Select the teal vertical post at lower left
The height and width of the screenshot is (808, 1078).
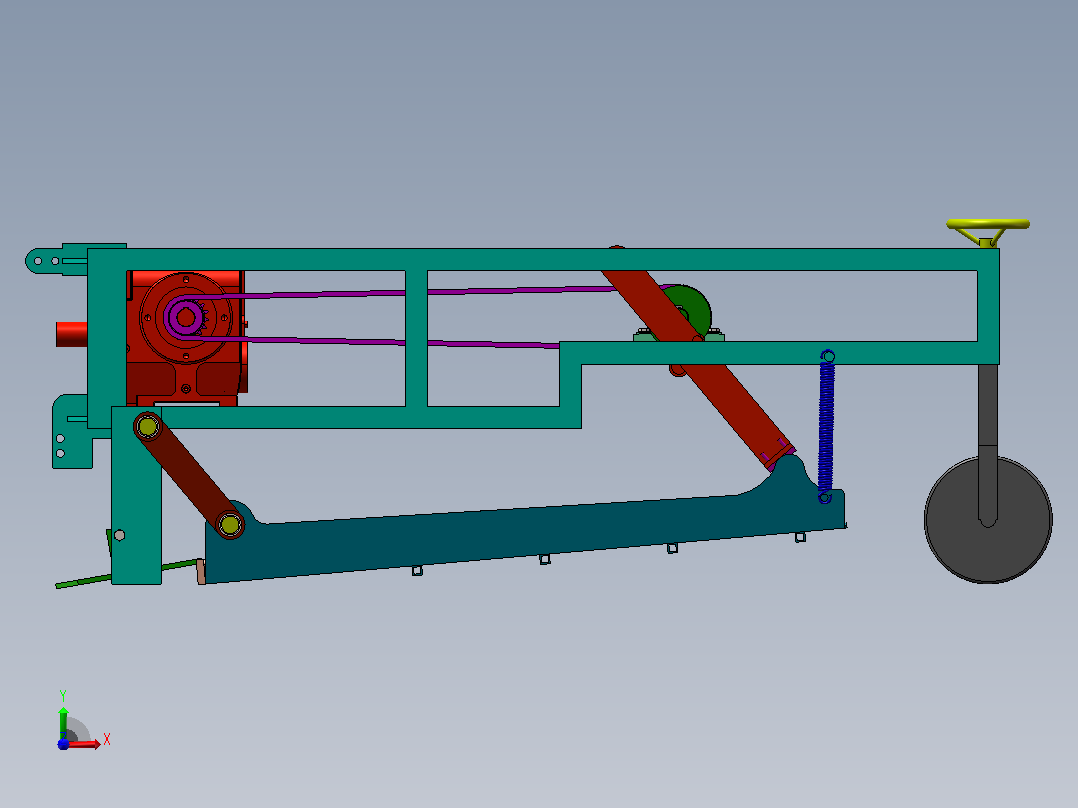click(136, 495)
